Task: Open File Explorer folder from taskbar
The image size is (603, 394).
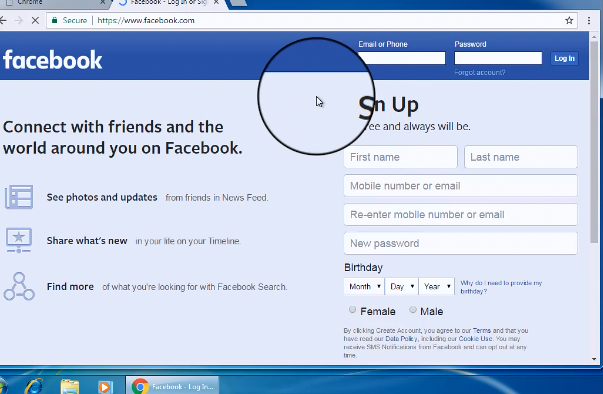Action: coord(70,386)
